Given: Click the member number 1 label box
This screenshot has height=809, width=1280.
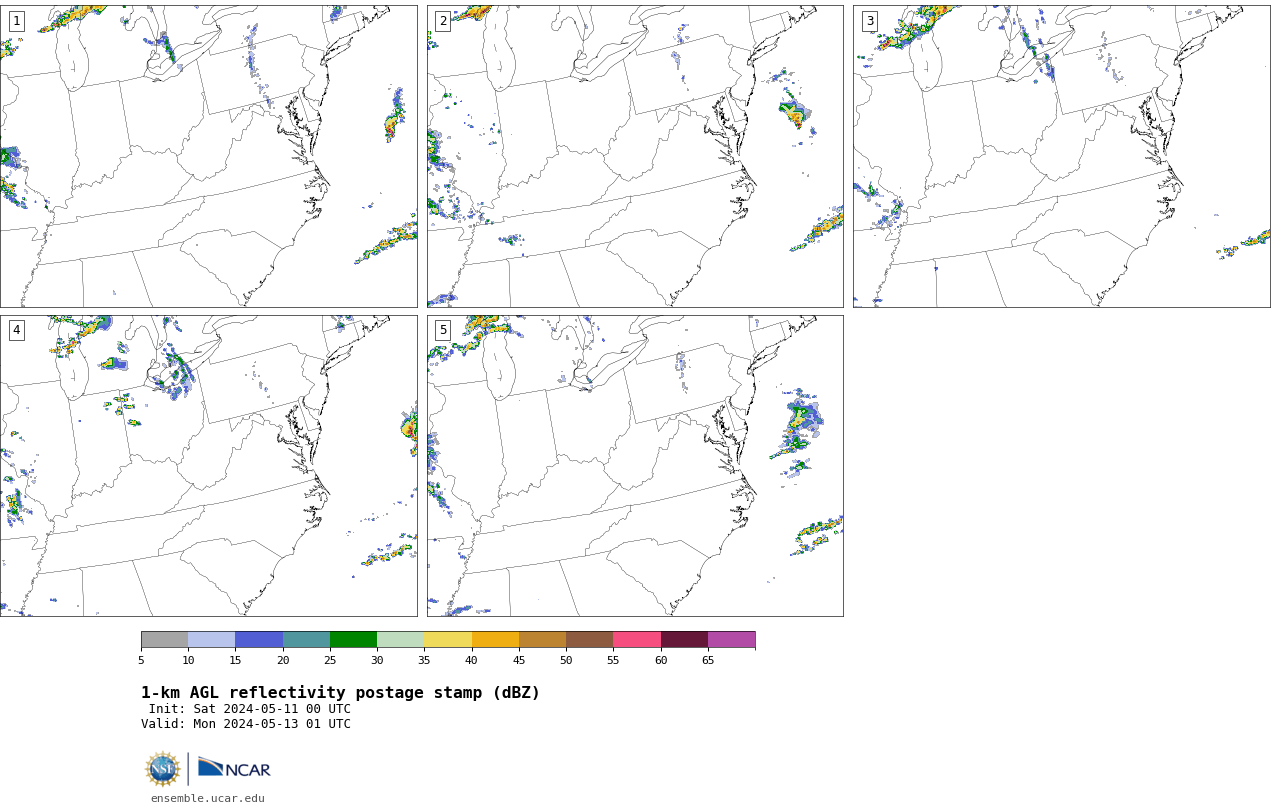Looking at the screenshot, I should [x=16, y=21].
